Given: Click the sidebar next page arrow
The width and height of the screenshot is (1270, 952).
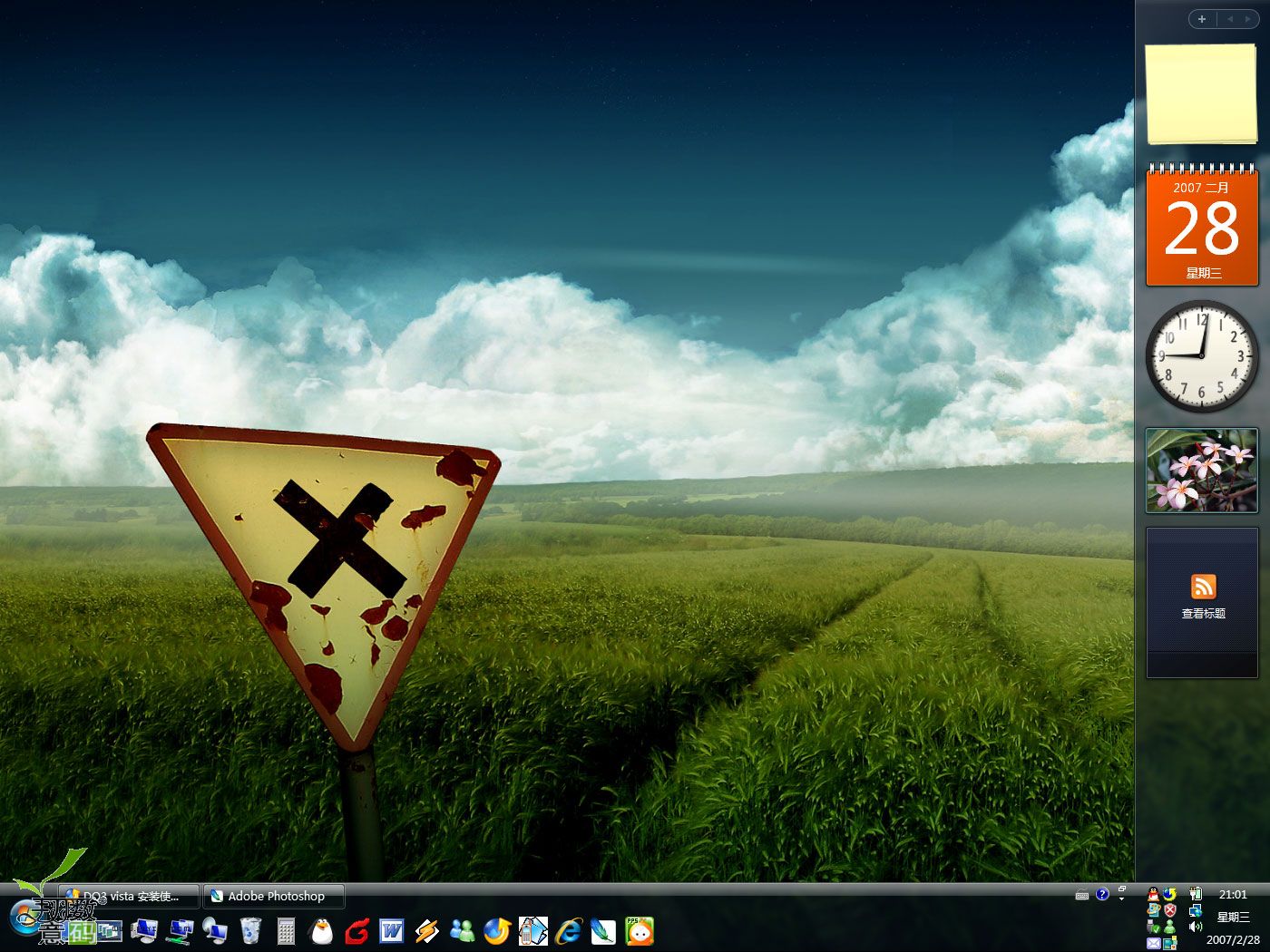Looking at the screenshot, I should (1247, 19).
